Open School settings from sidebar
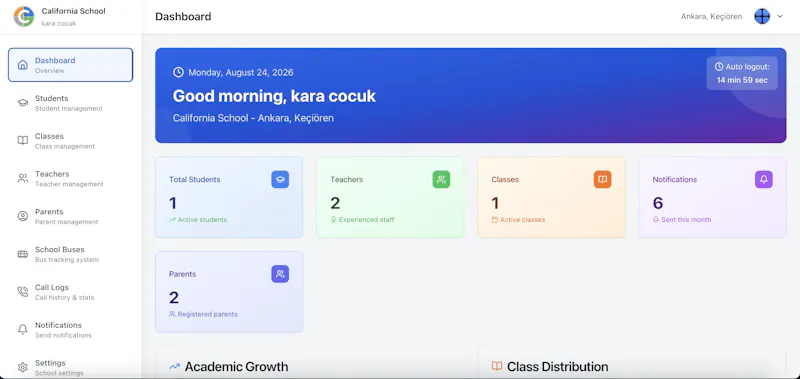 coord(70,367)
